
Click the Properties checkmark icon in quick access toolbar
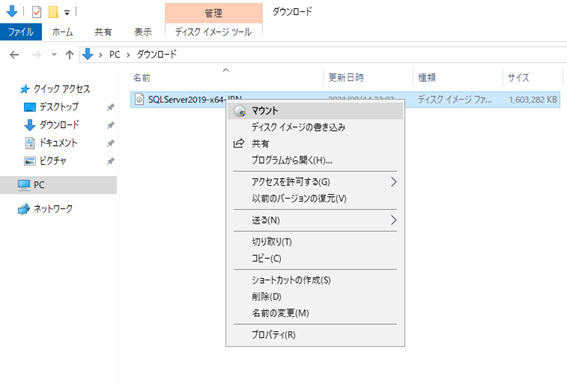[37, 12]
